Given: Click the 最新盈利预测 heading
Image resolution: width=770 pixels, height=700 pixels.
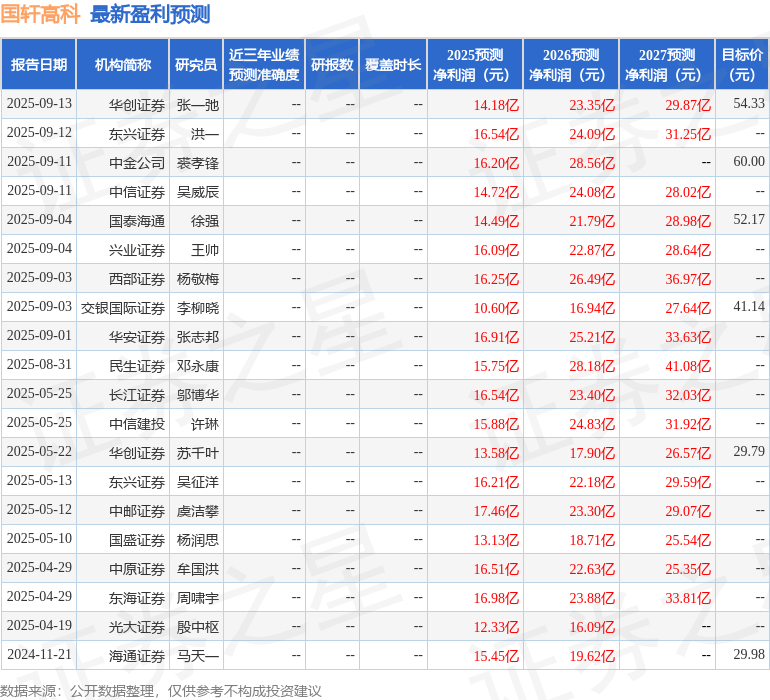Looking at the screenshot, I should [150, 14].
